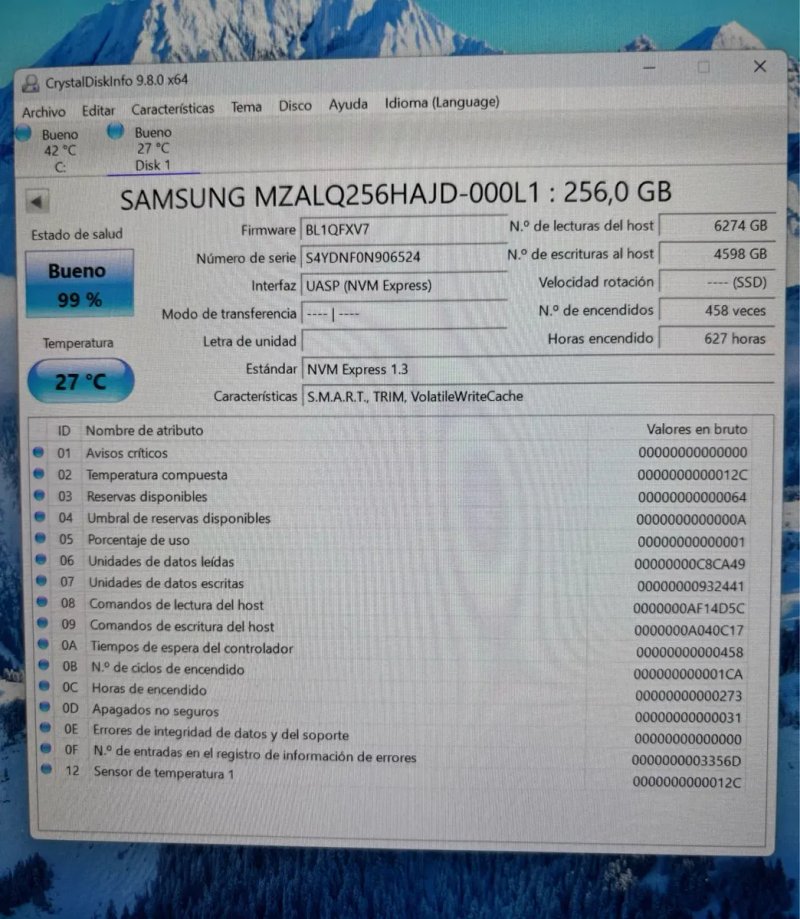This screenshot has width=800, height=919.
Task: Click the CrystalDiskInfo title bar app icon
Action: point(29,84)
